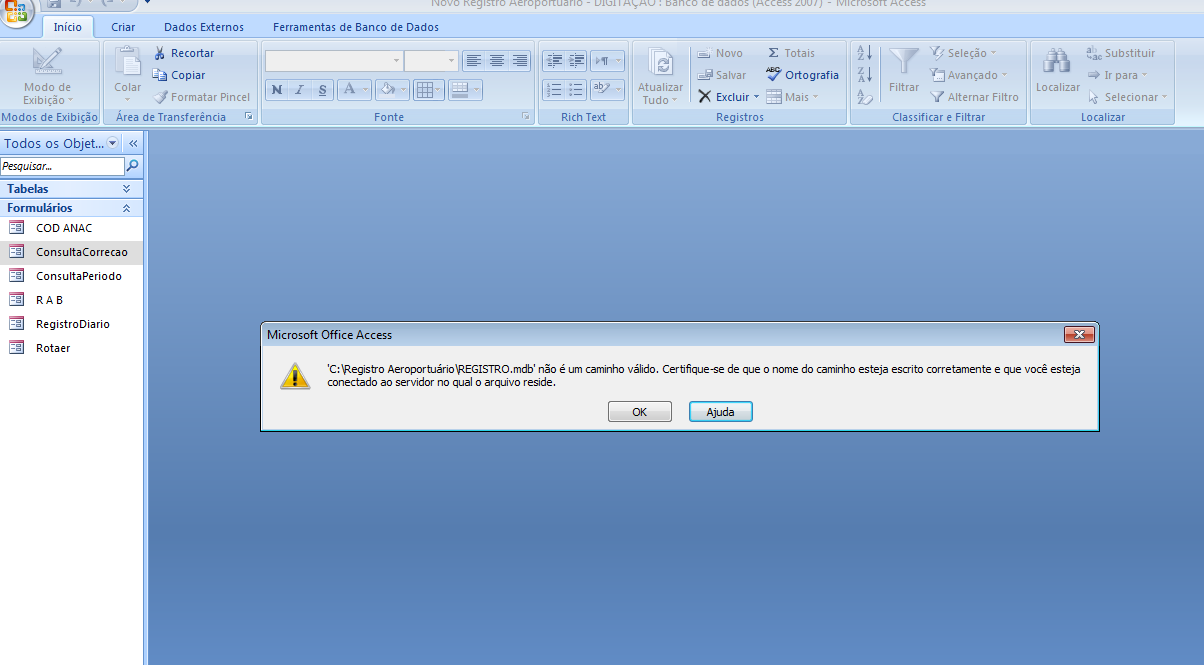Image resolution: width=1204 pixels, height=665 pixels.
Task: Open the Selecionar menu
Action: tap(1128, 97)
